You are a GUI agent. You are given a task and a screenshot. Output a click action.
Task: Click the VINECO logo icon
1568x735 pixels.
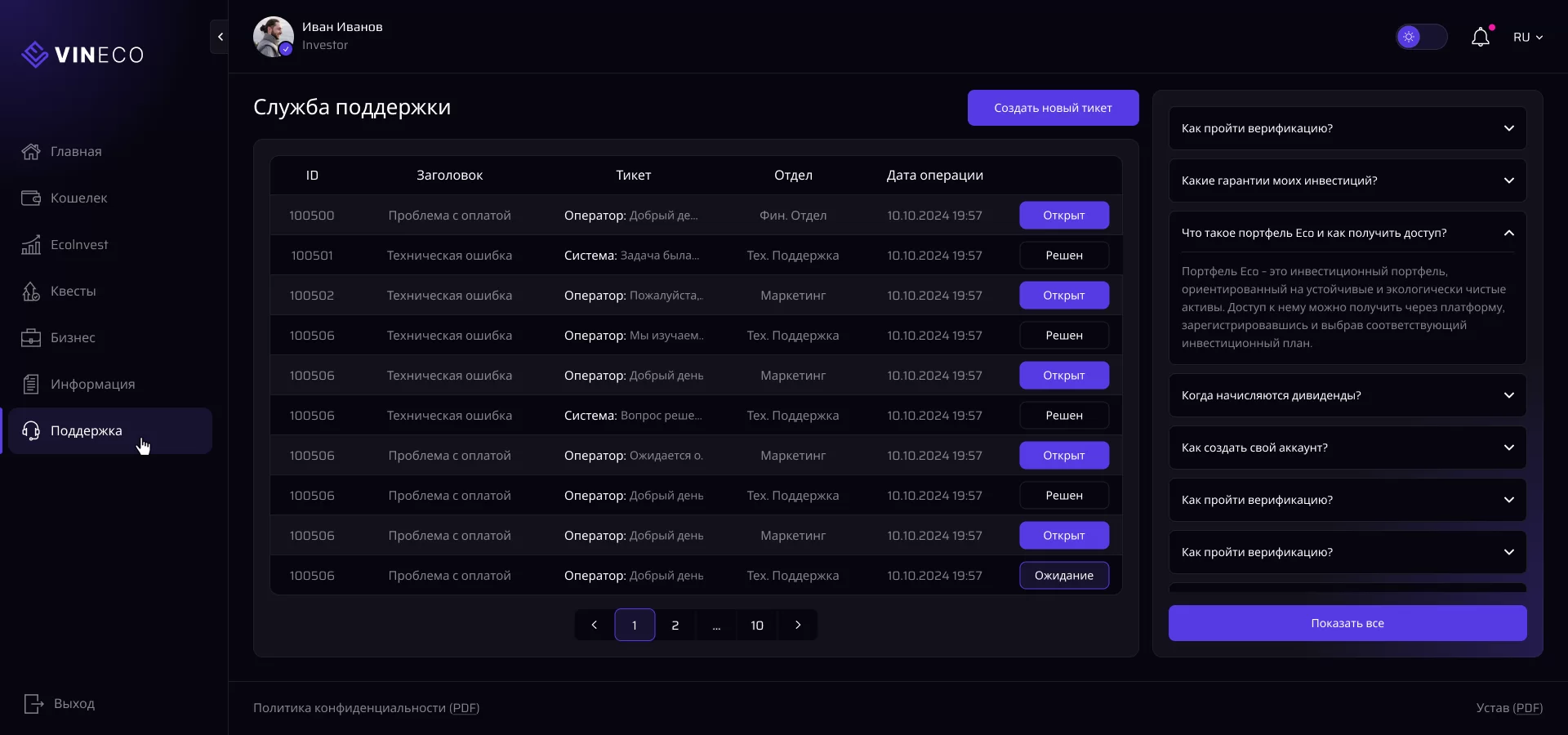34,55
